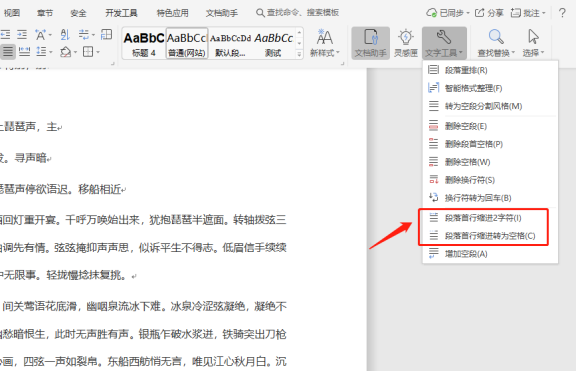Image resolution: width=576 pixels, height=371 pixels.
Task: Switch to the 章节 tab
Action: [x=44, y=13]
